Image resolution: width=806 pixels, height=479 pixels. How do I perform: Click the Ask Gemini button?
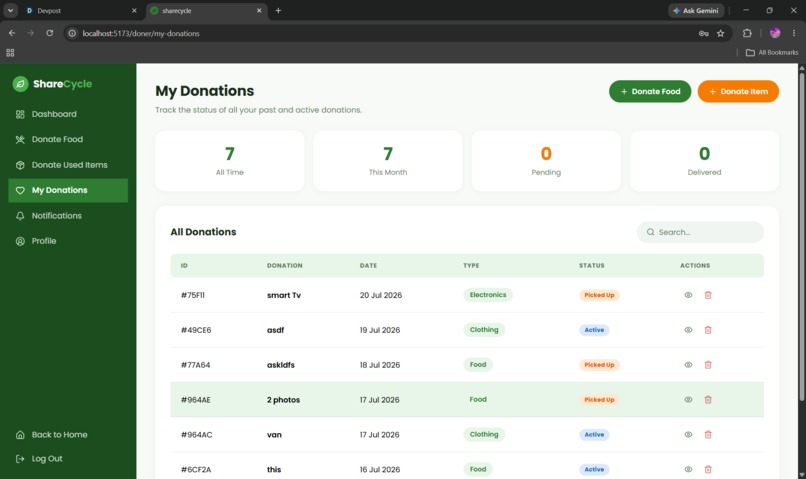pos(697,10)
